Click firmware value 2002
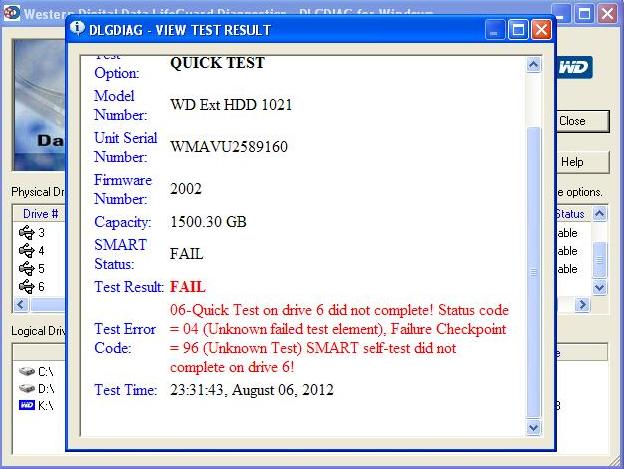The width and height of the screenshot is (624, 469). [186, 189]
